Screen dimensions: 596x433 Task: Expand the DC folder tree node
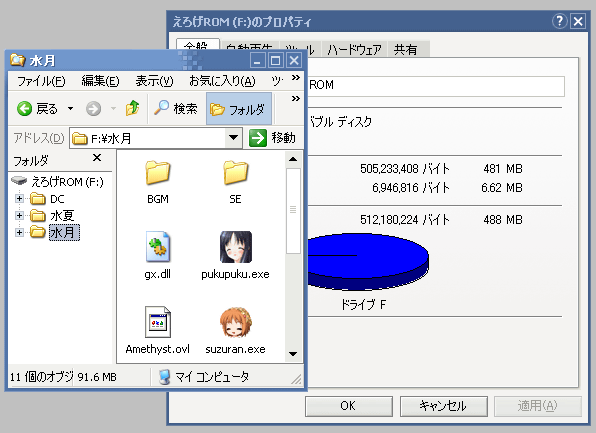(x=19, y=198)
